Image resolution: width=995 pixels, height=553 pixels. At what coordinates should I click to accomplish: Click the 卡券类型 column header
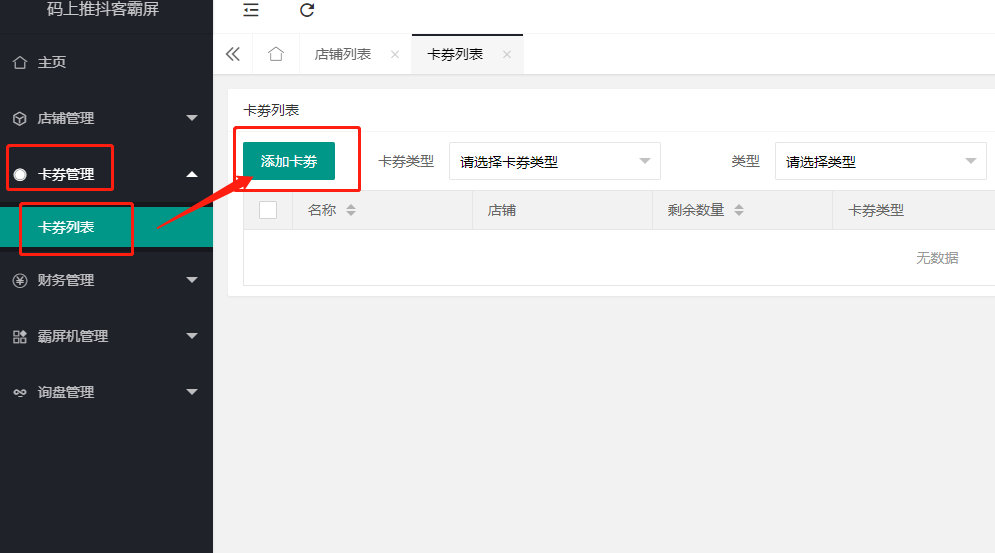point(876,210)
